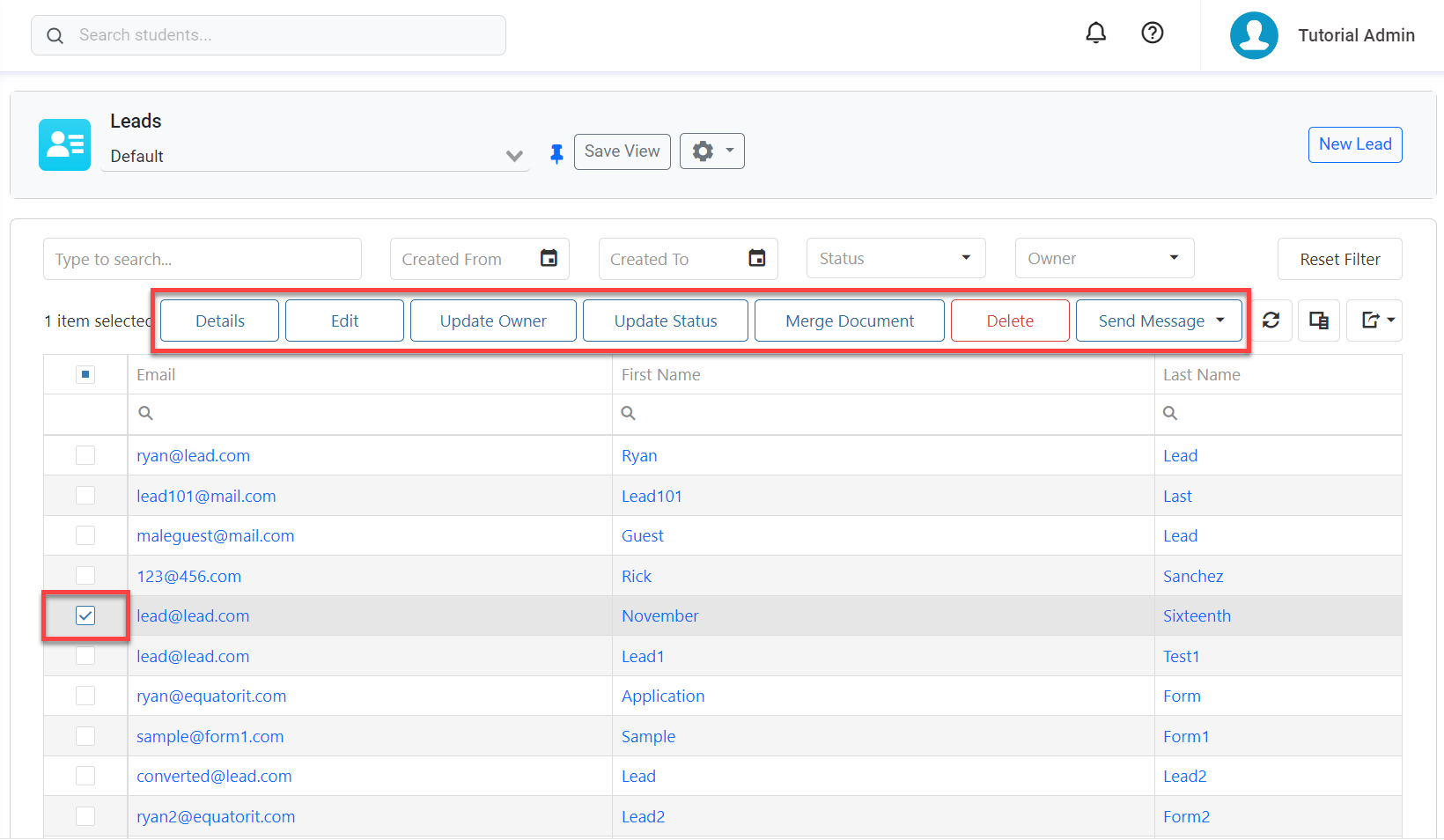Check the ryan@equatorit.com row checkbox
The width and height of the screenshot is (1444, 840).
(x=85, y=696)
